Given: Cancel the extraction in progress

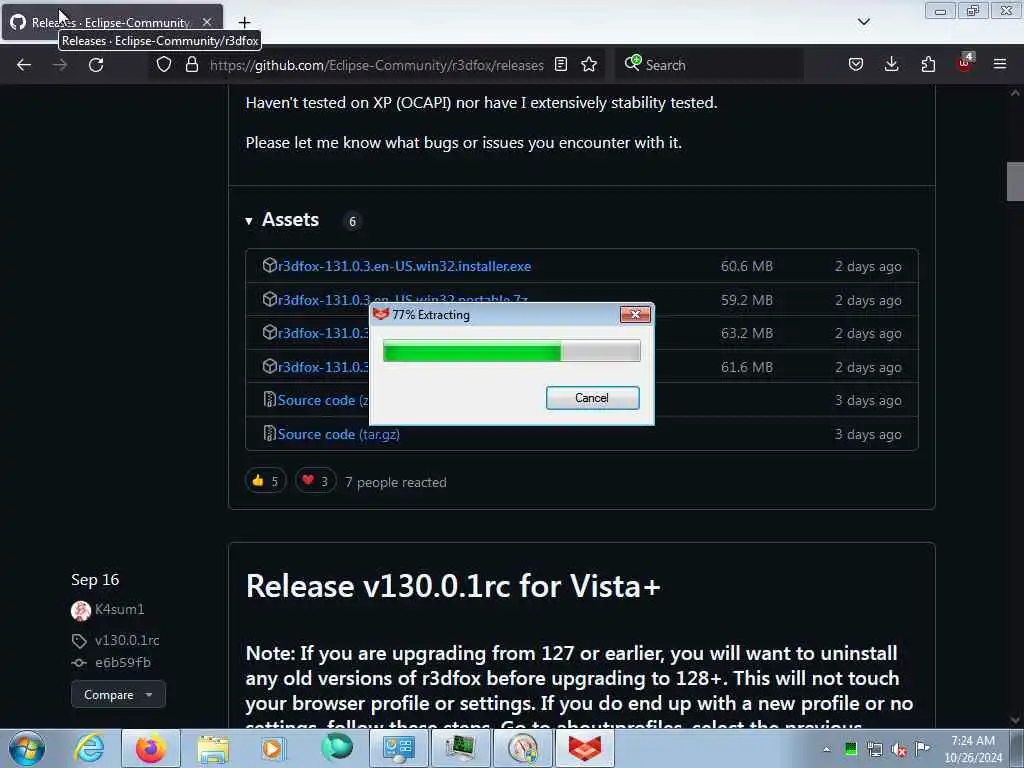Looking at the screenshot, I should tap(592, 398).
